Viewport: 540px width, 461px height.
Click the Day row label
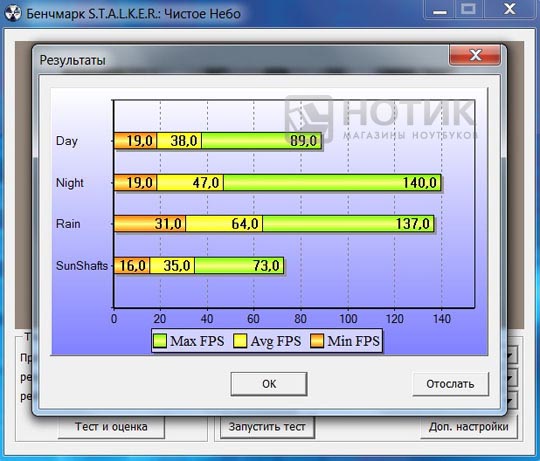click(x=67, y=141)
